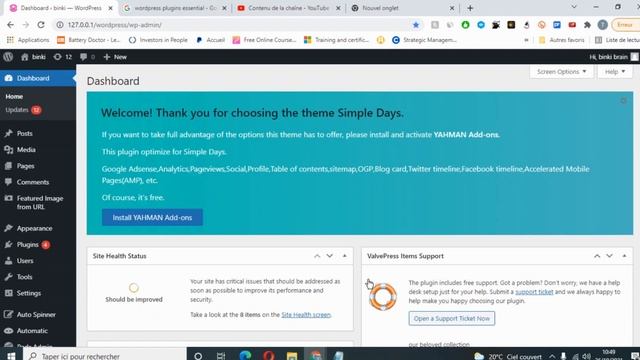Click the WordPress logo in admin bar
640x360 pixels.
point(8,57)
